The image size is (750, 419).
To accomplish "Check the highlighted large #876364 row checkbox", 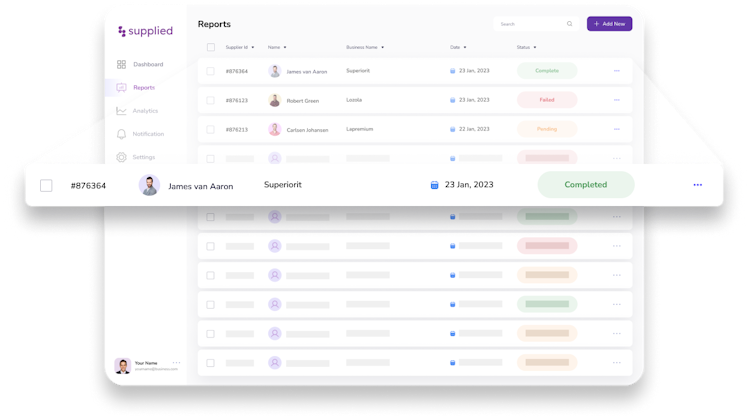I will point(46,186).
